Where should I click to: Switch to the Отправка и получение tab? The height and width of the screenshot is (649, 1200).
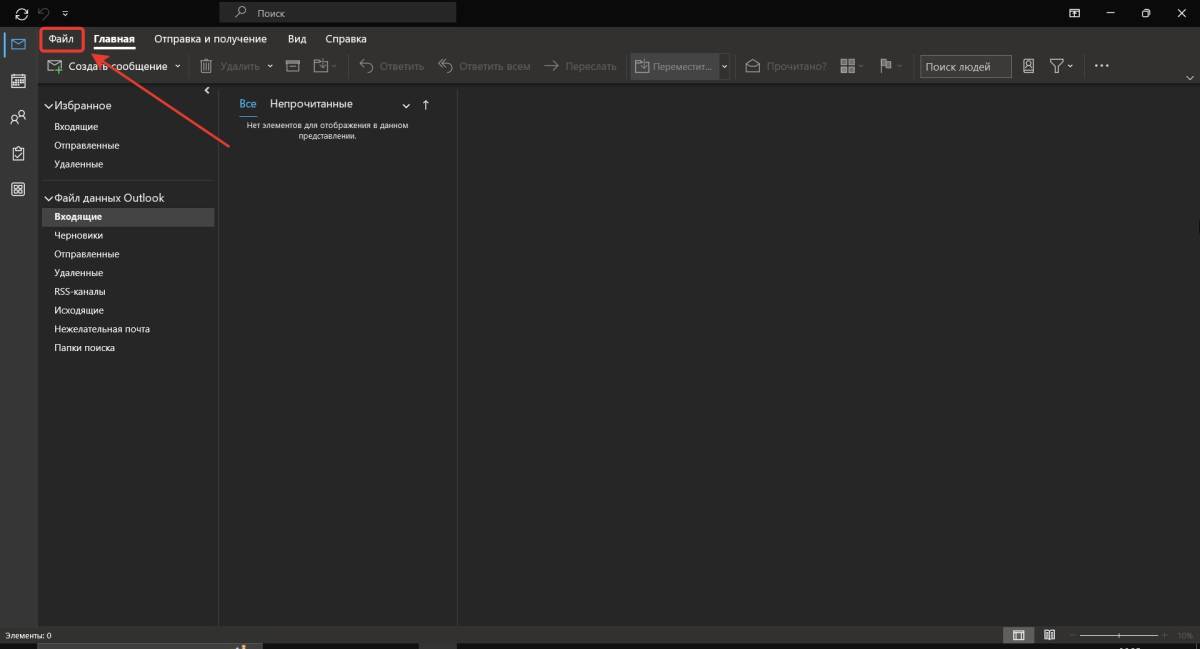pos(210,39)
